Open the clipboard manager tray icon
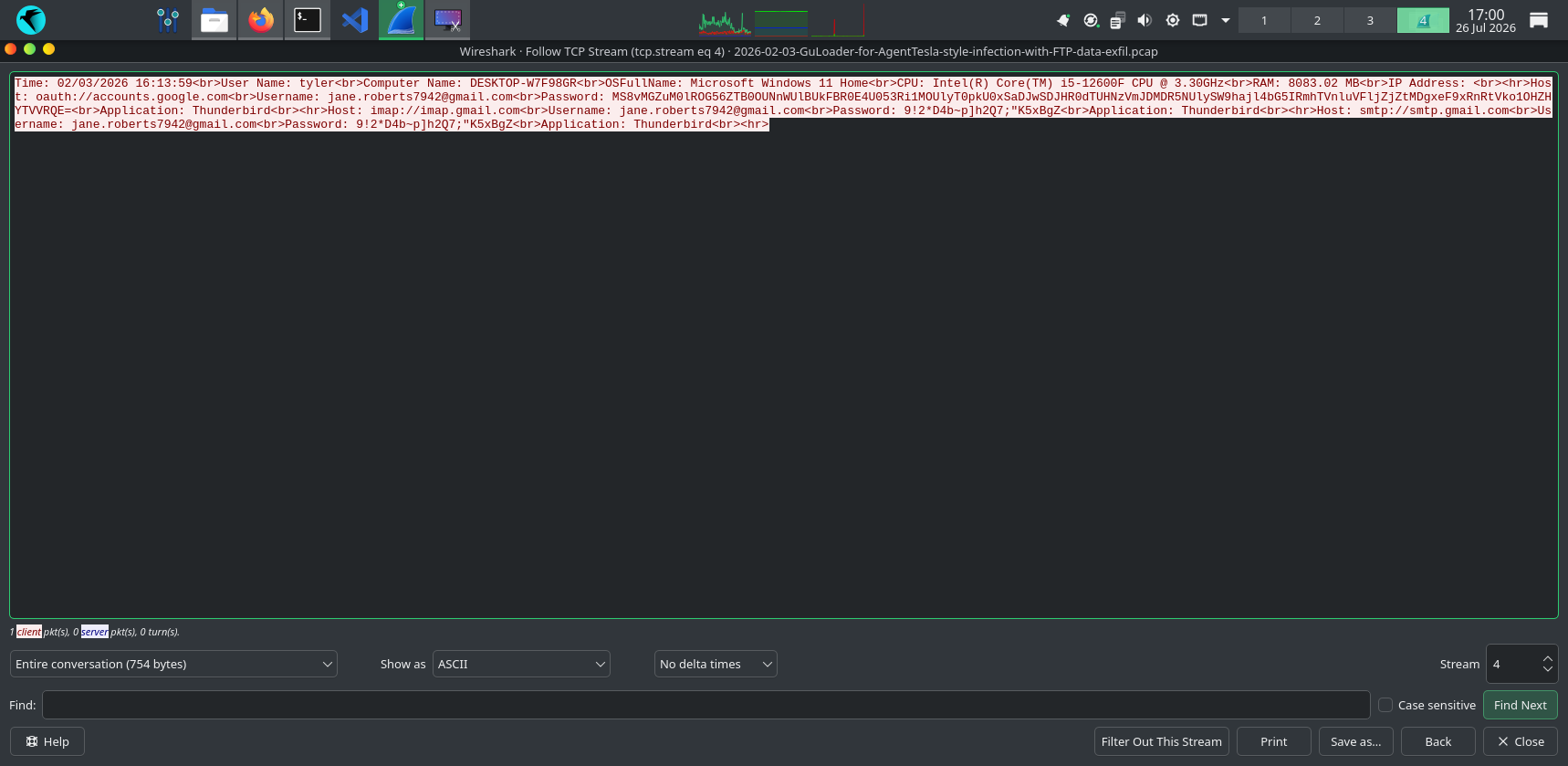Image resolution: width=1568 pixels, height=766 pixels. click(1118, 20)
